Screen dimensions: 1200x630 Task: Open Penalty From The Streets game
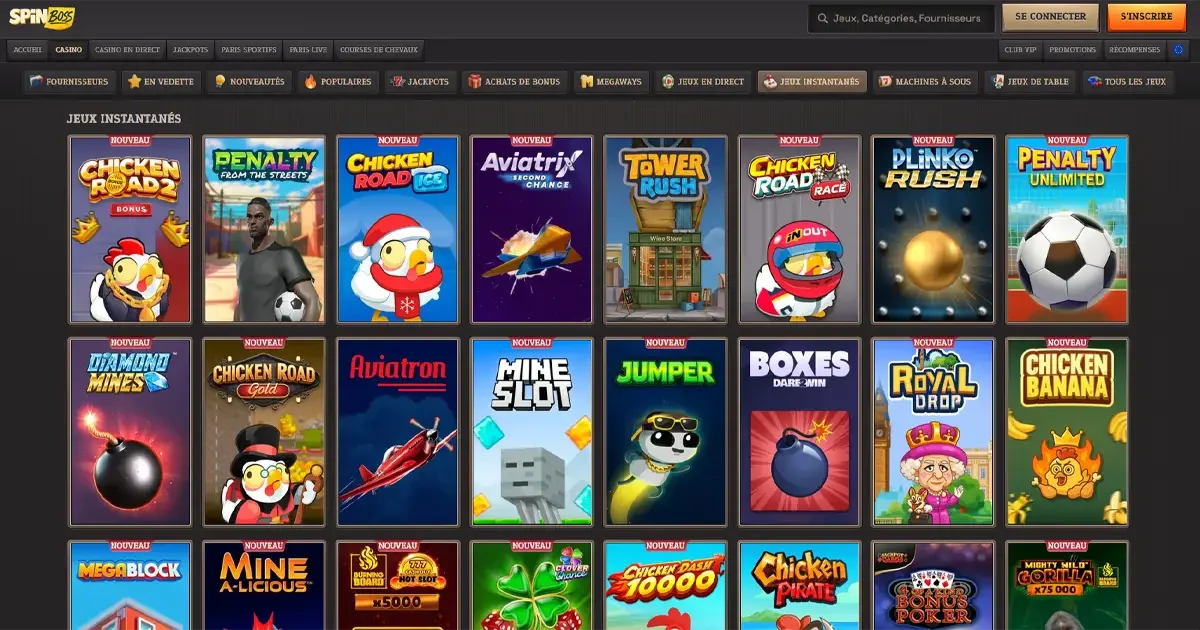(x=264, y=230)
